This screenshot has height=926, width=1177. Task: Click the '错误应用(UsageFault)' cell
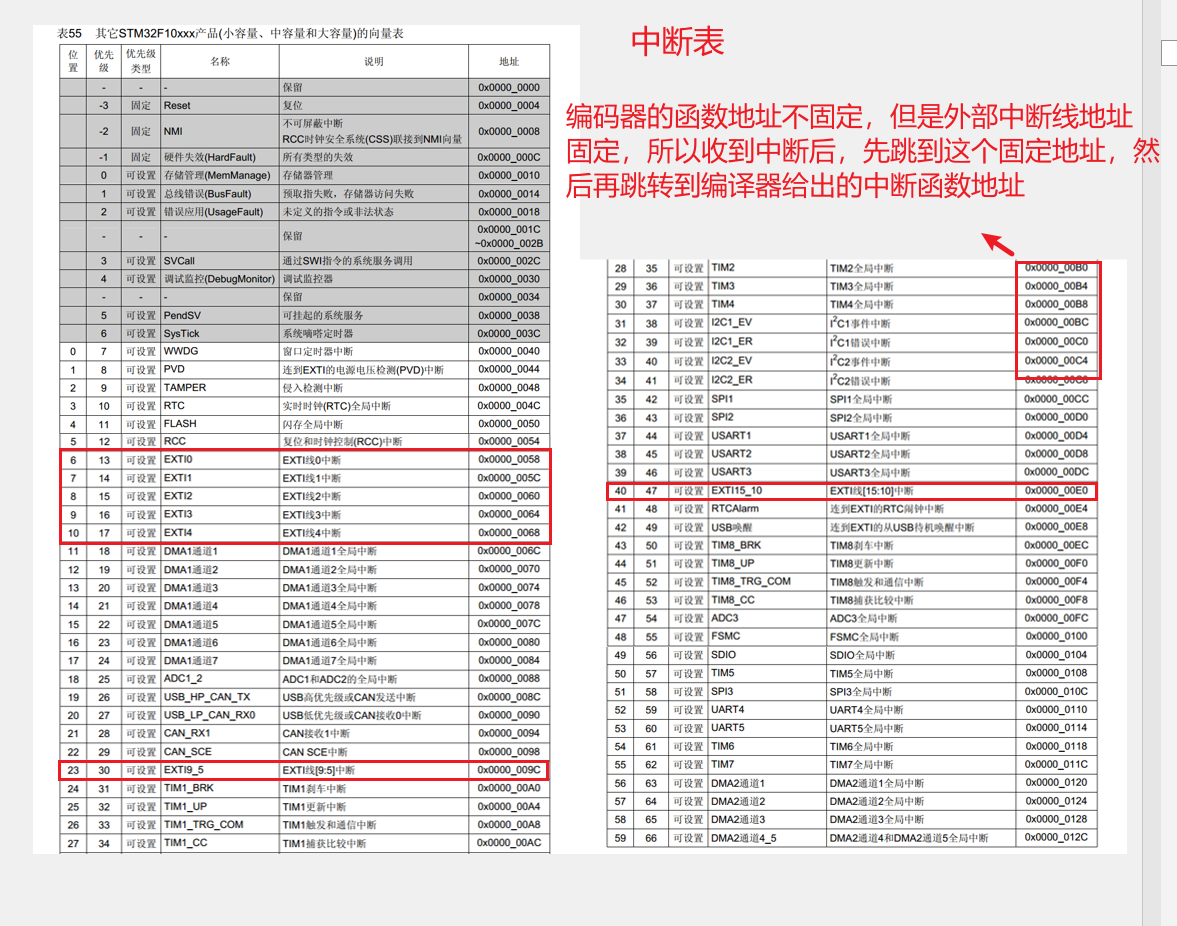(x=220, y=212)
